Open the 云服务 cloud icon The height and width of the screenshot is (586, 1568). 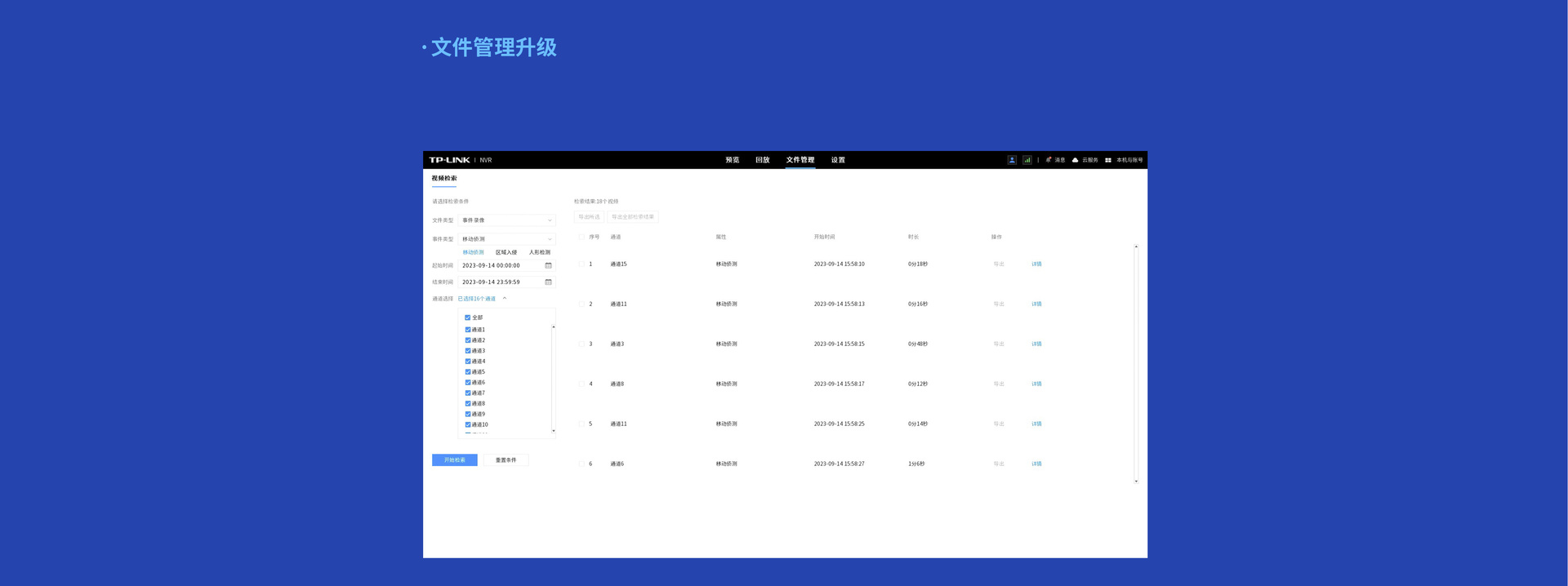pyautogui.click(x=1075, y=160)
